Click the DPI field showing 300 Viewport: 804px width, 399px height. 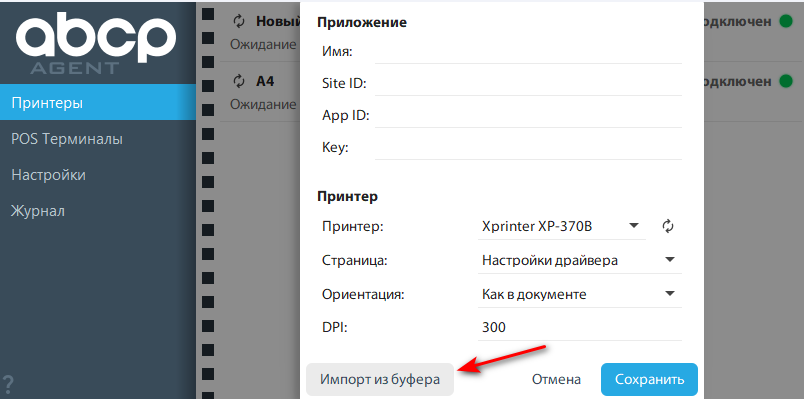579,327
